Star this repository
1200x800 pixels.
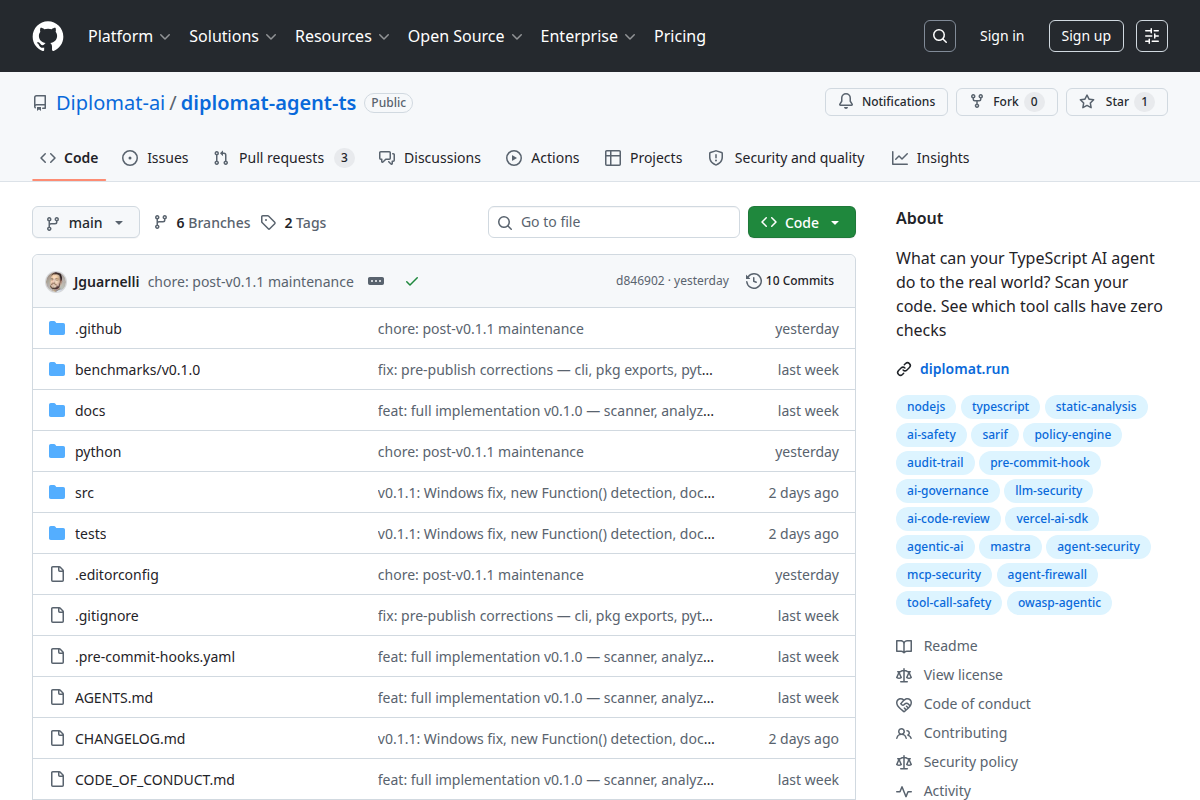[x=1117, y=102]
